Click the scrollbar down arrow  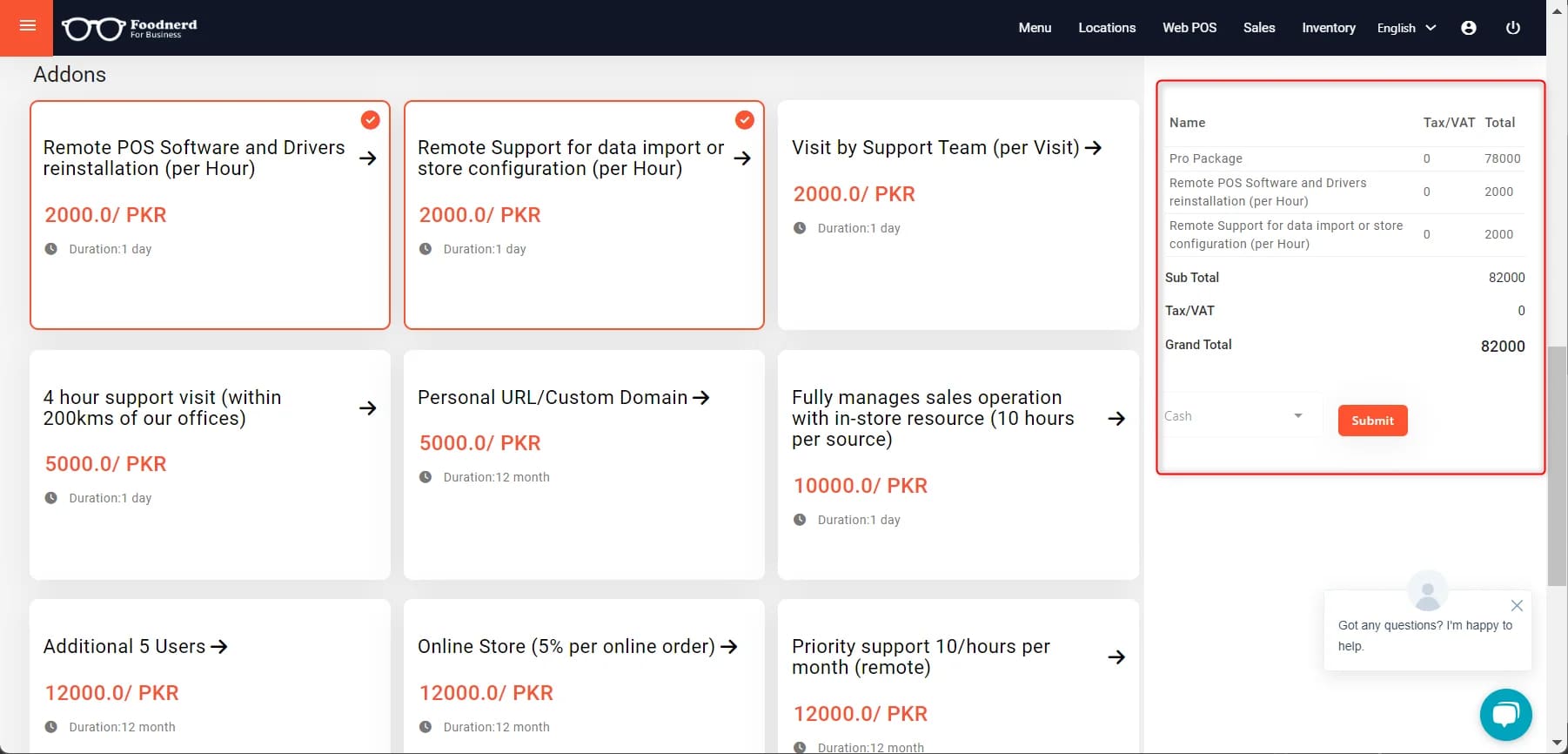1557,744
